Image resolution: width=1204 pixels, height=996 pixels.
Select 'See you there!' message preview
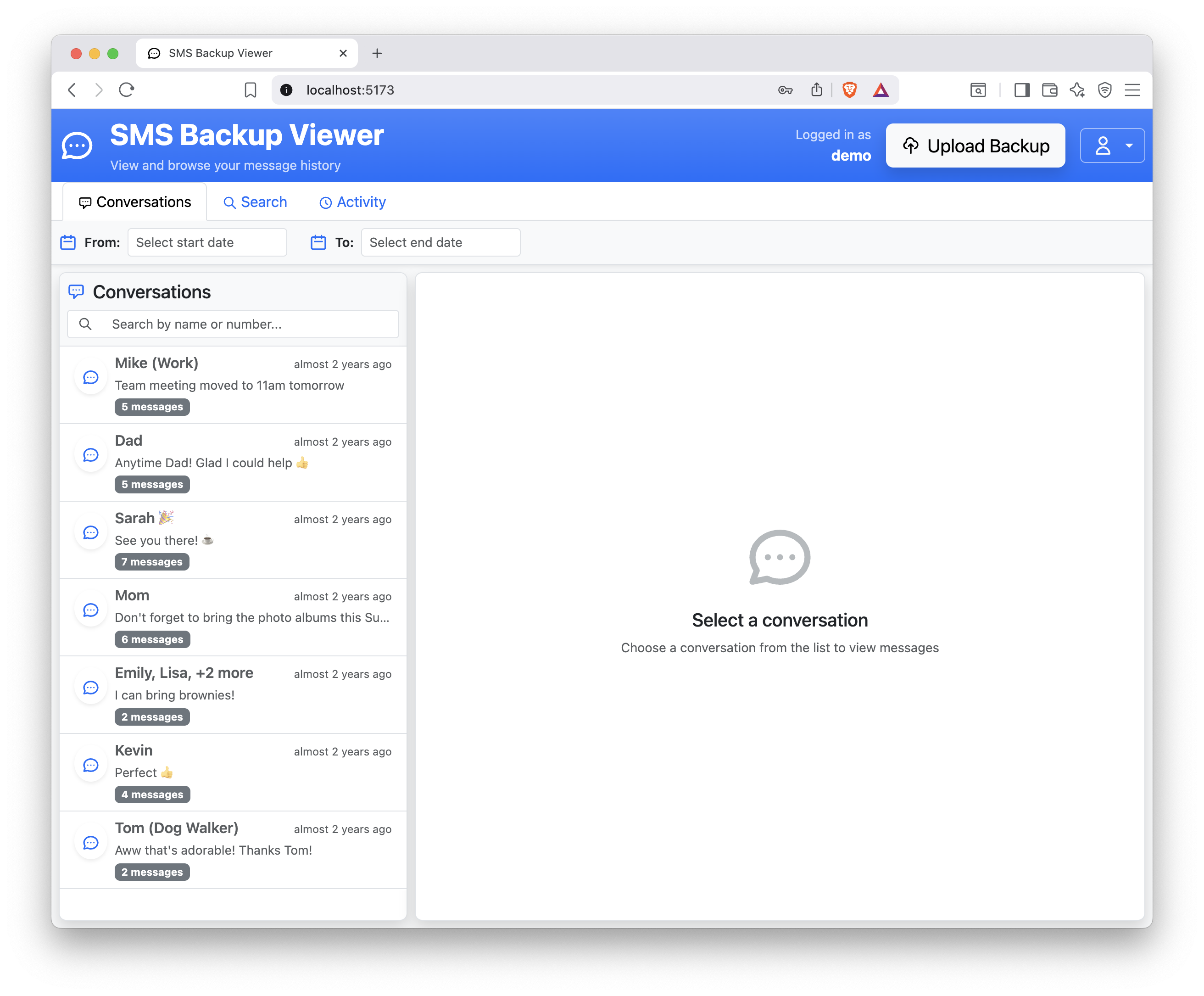coord(165,540)
